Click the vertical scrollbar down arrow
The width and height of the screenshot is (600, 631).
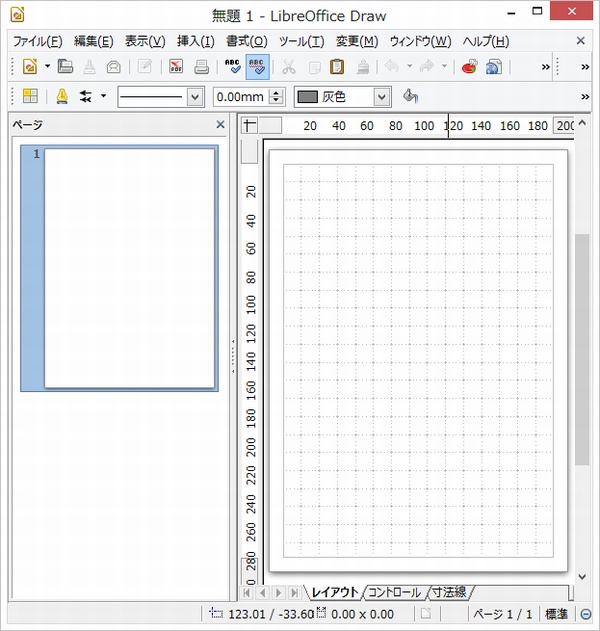pos(582,577)
